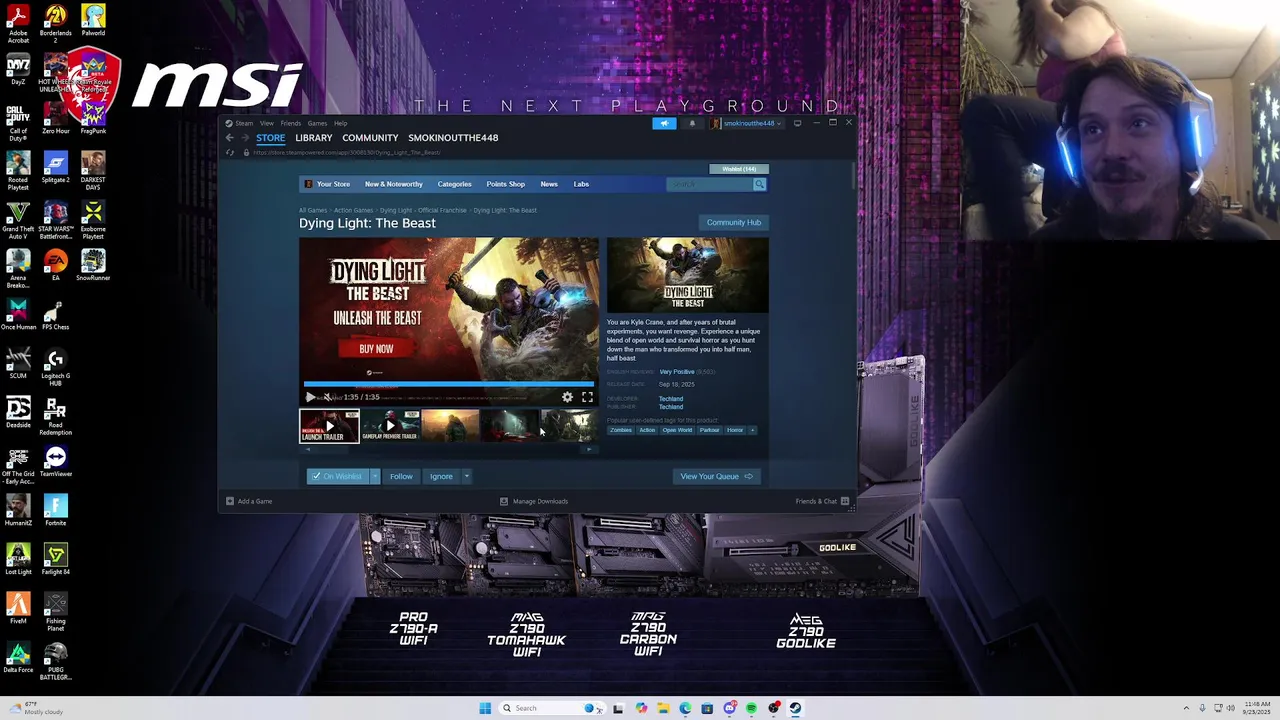Open Your Store menu
The height and width of the screenshot is (720, 1280).
tap(333, 184)
